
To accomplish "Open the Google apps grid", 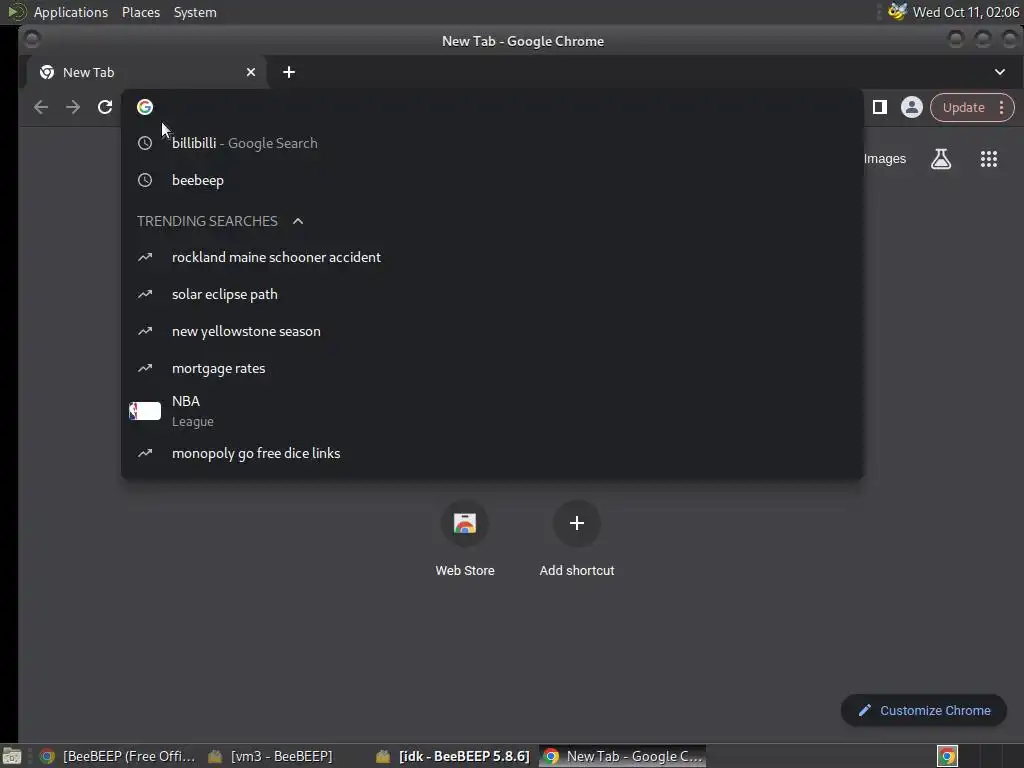I will point(989,159).
